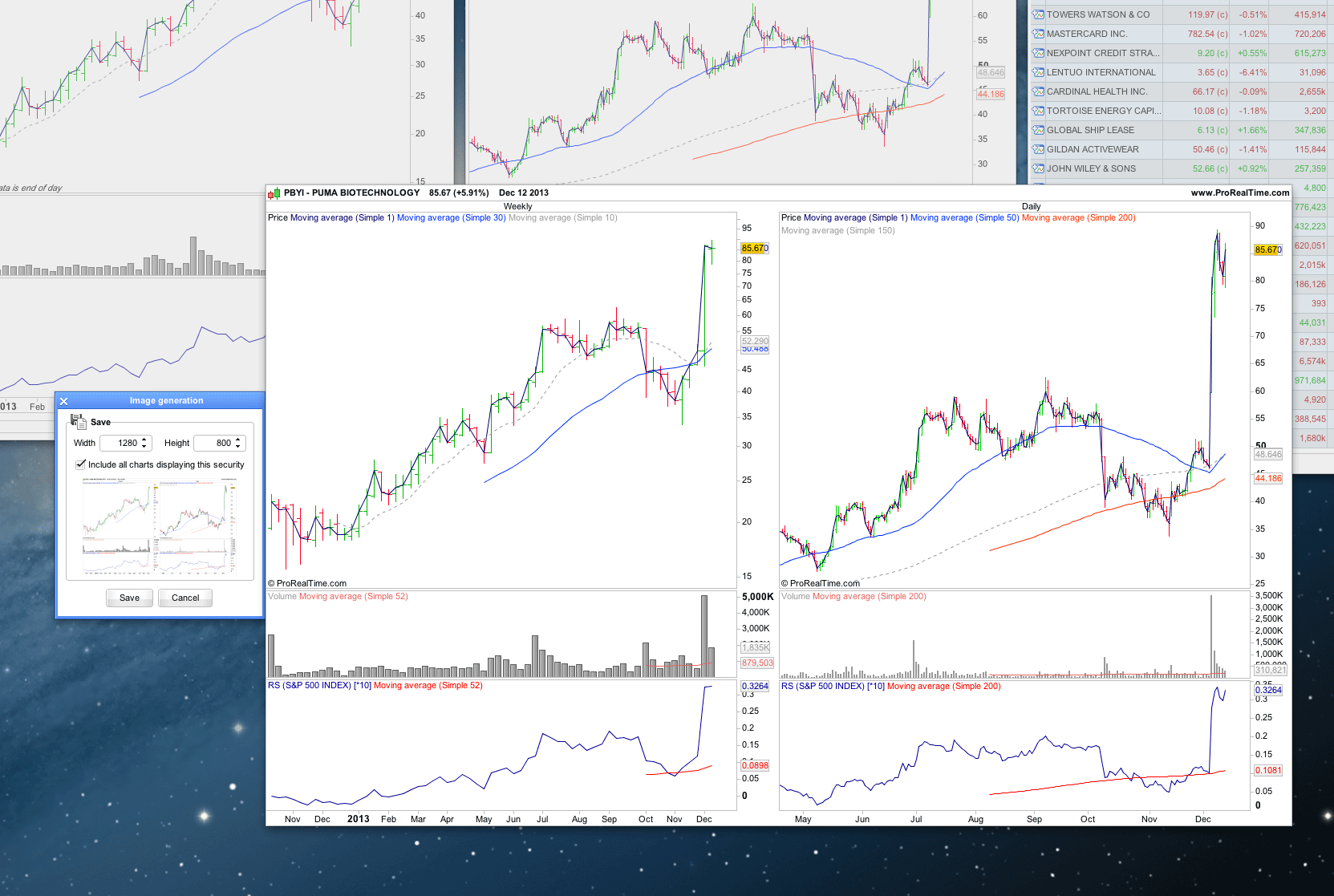Select NEXPOINT CREDIT STRA... row name

coord(1103,53)
